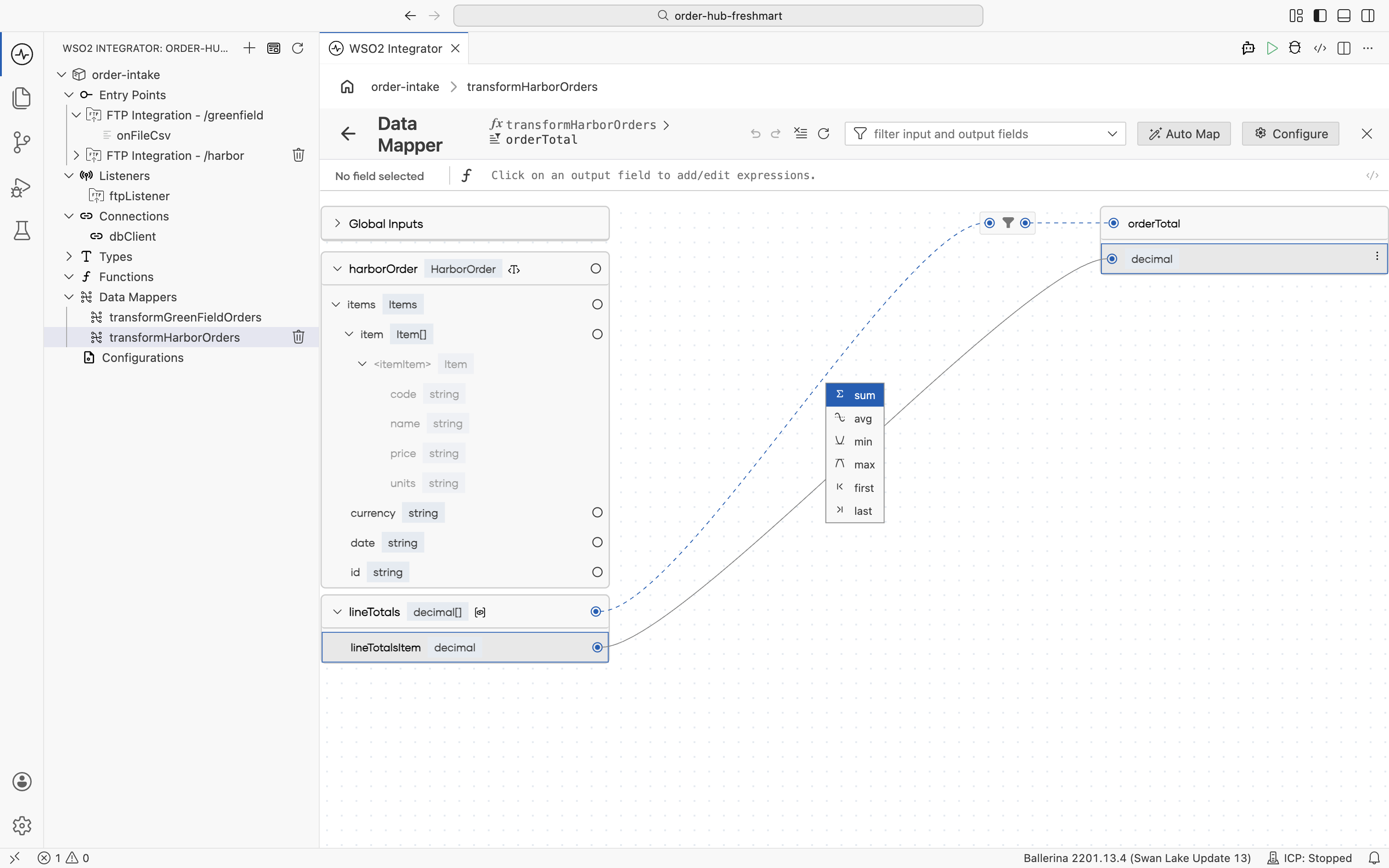Delete FTP Integration - /harbor entry
This screenshot has height=868, width=1389.
click(x=299, y=155)
